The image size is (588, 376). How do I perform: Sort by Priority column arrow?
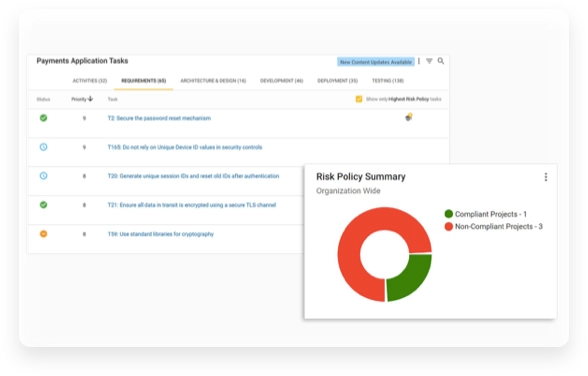90,99
